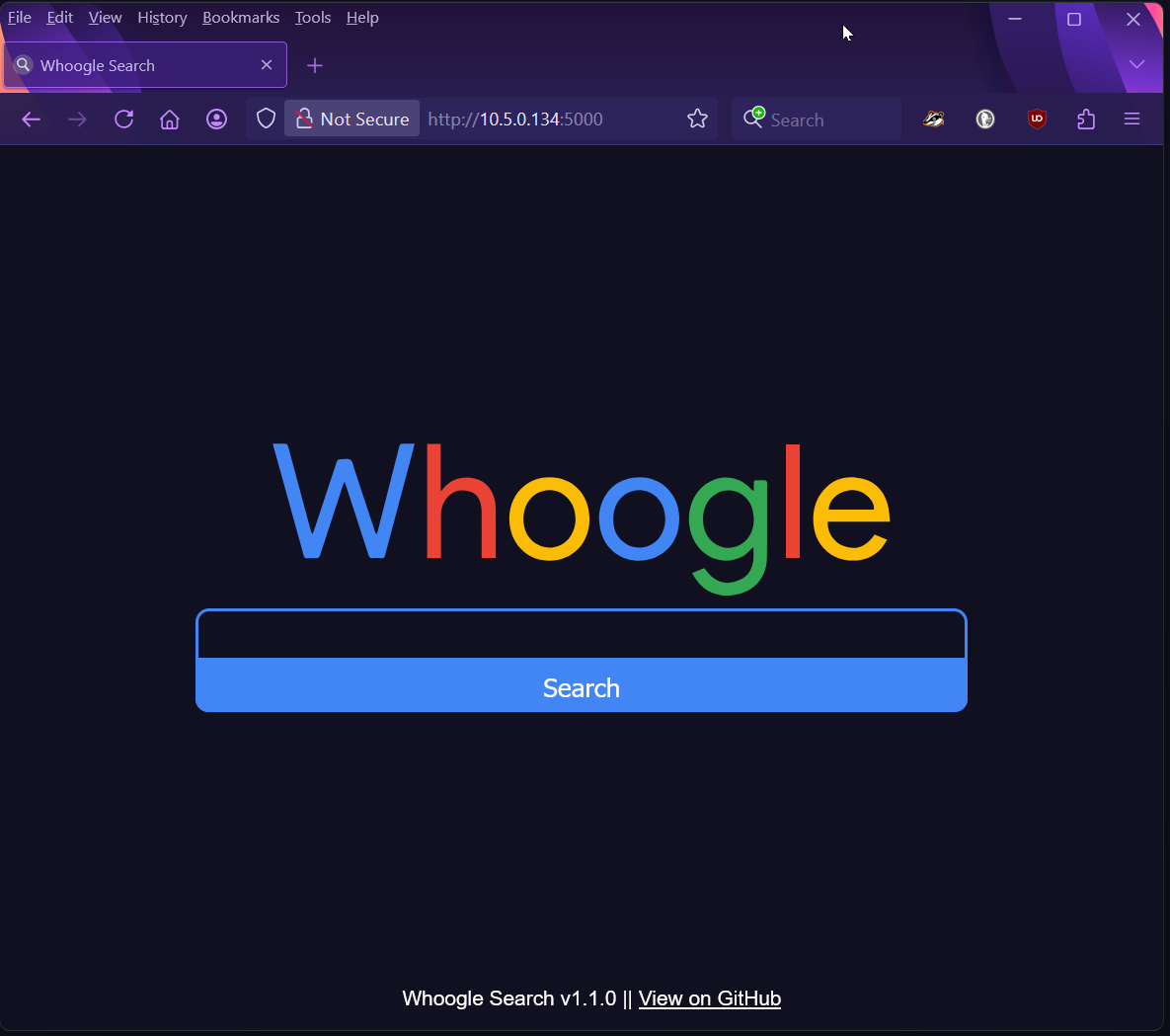Bookmark this page with the star icon
The image size is (1170, 1036).
pos(697,120)
